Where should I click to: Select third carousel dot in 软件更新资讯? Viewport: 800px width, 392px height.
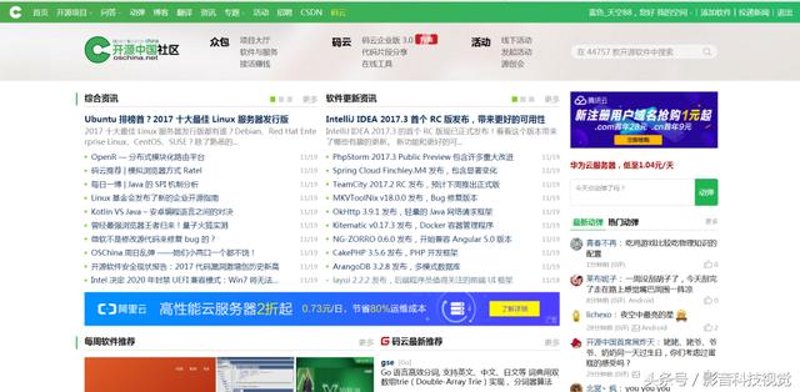tap(531, 99)
